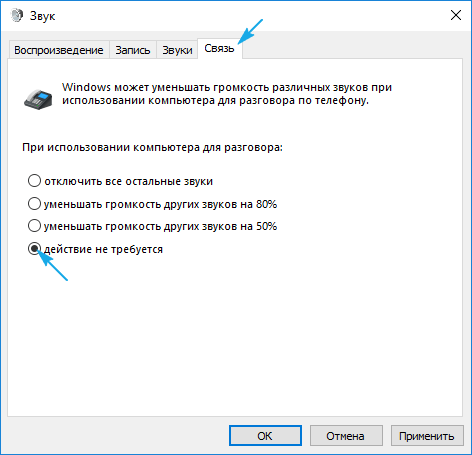Click the speaker icon in the title bar
This screenshot has height=455, width=472.
tap(16, 16)
